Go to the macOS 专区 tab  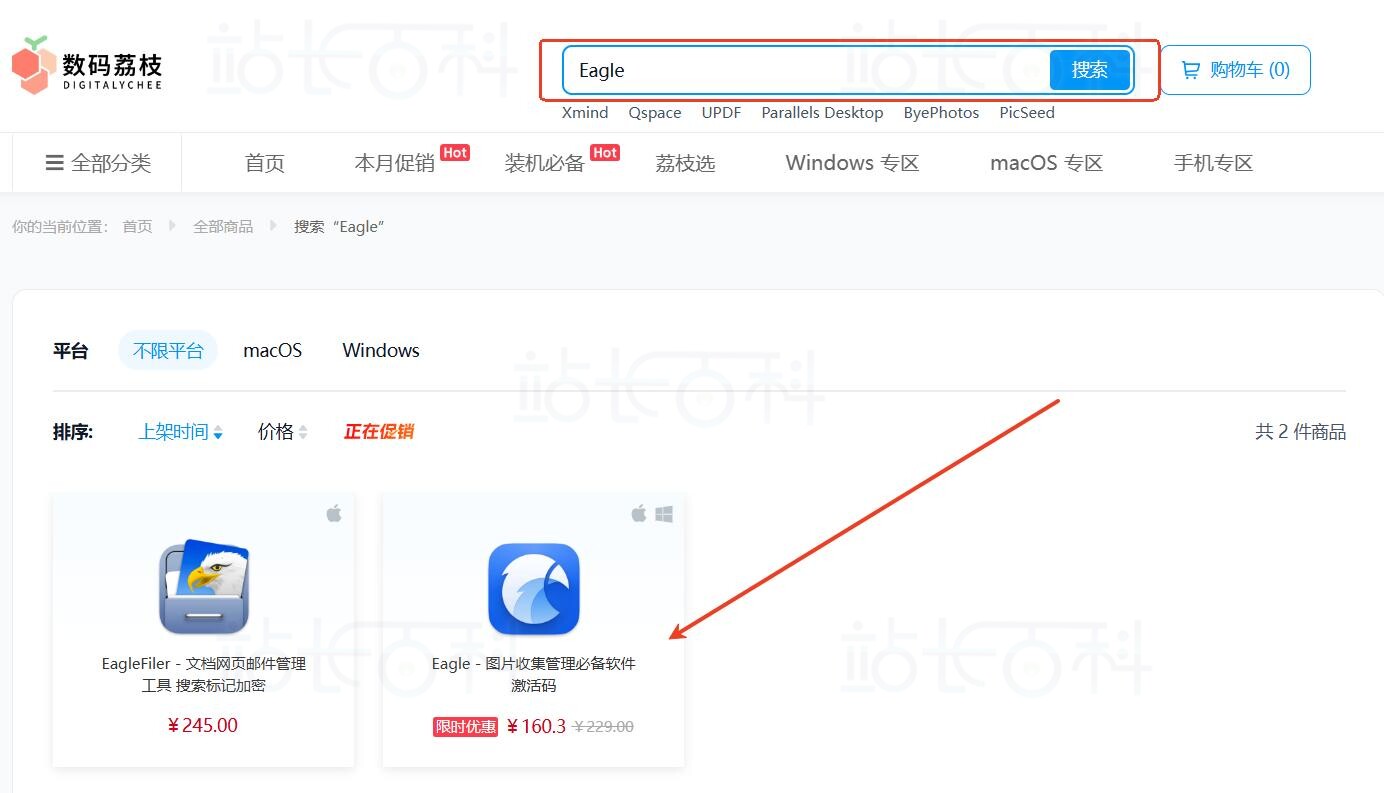[x=1046, y=163]
